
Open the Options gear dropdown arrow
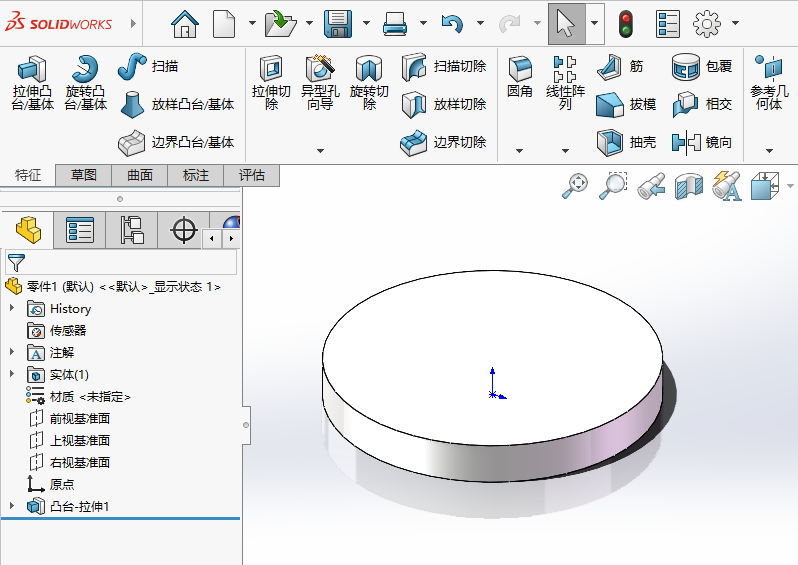click(736, 23)
